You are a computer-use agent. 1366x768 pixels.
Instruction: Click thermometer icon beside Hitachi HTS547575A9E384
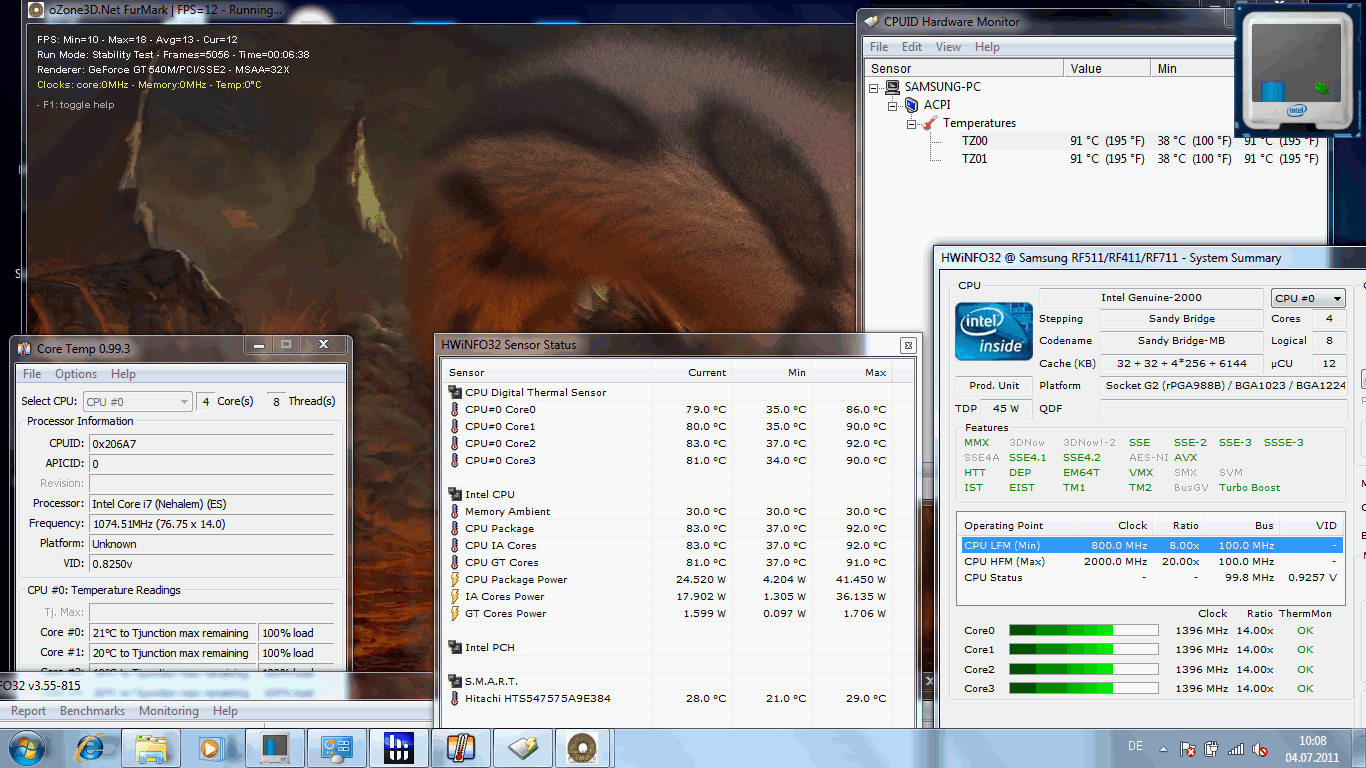pos(455,698)
